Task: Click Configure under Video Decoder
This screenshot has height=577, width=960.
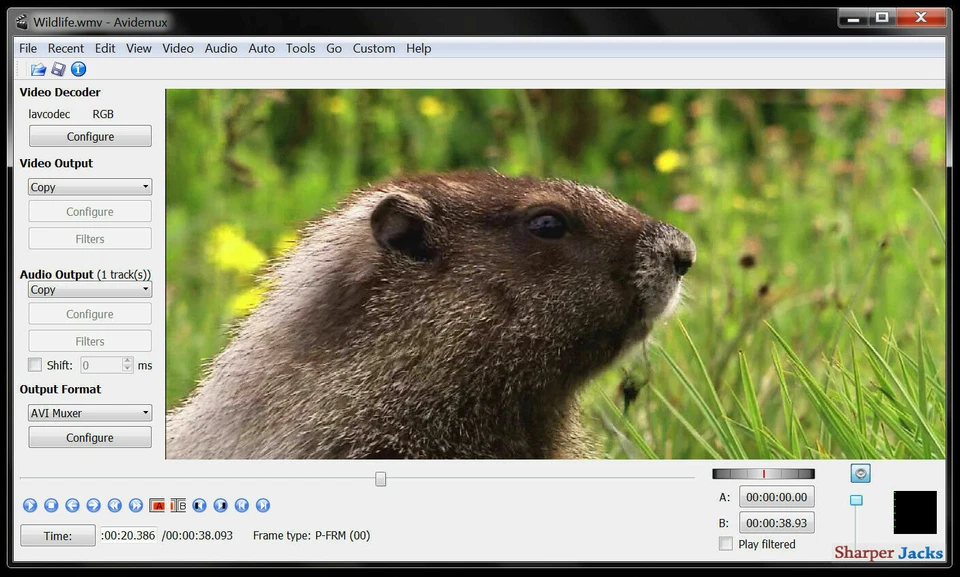Action: [x=89, y=135]
